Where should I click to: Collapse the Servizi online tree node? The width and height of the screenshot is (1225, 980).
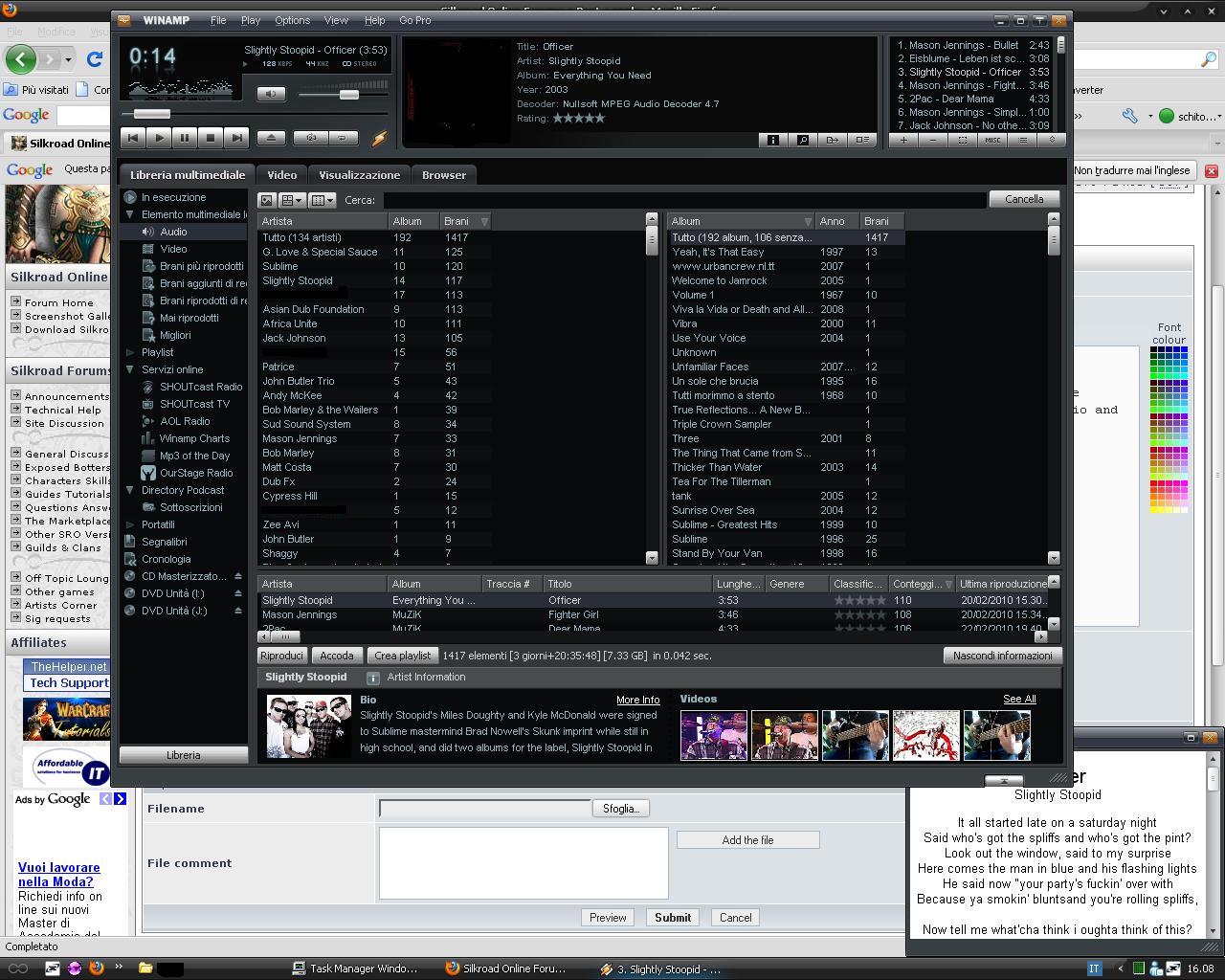130,369
